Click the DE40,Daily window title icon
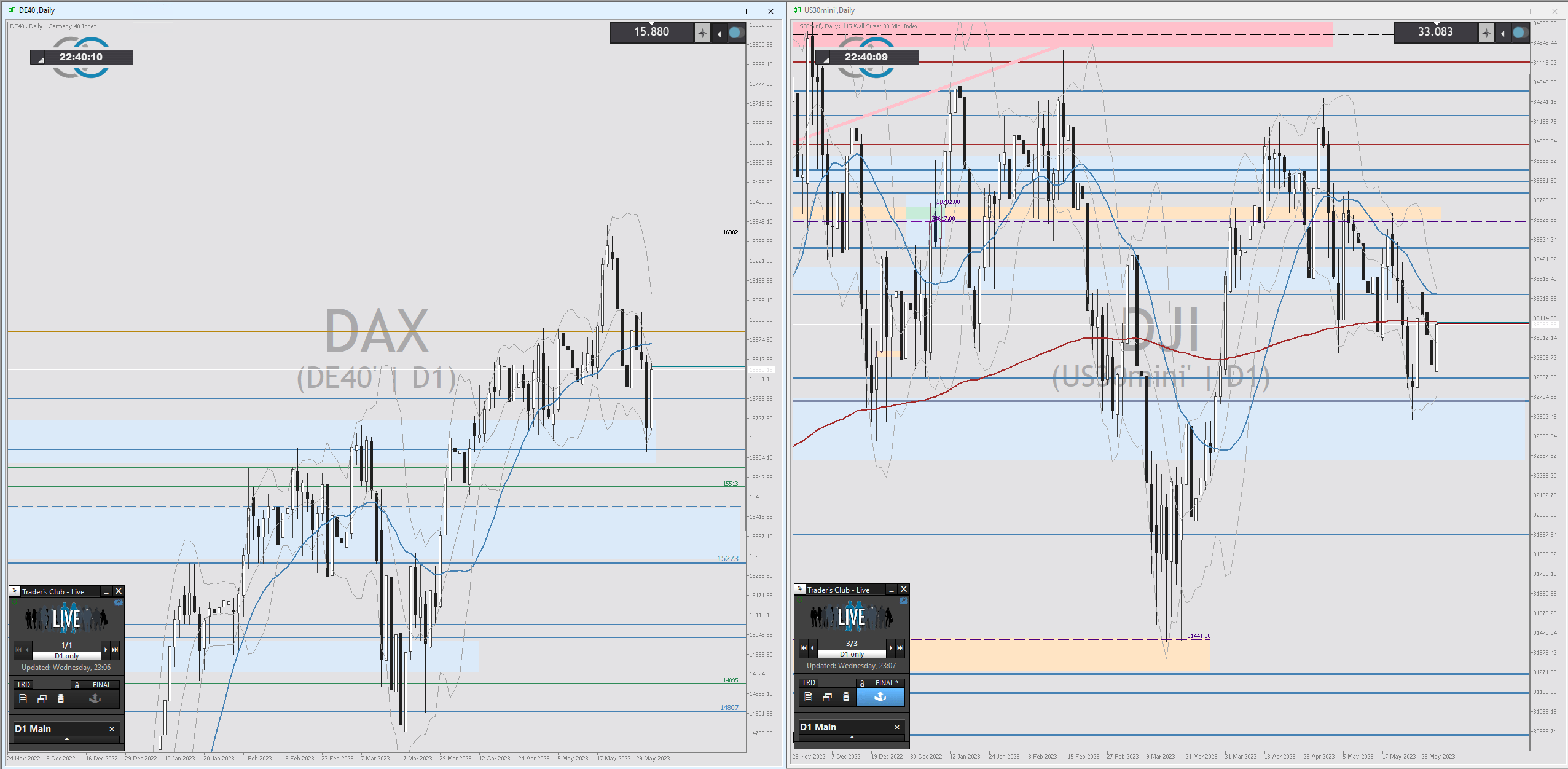The image size is (1568, 769). coord(12,10)
